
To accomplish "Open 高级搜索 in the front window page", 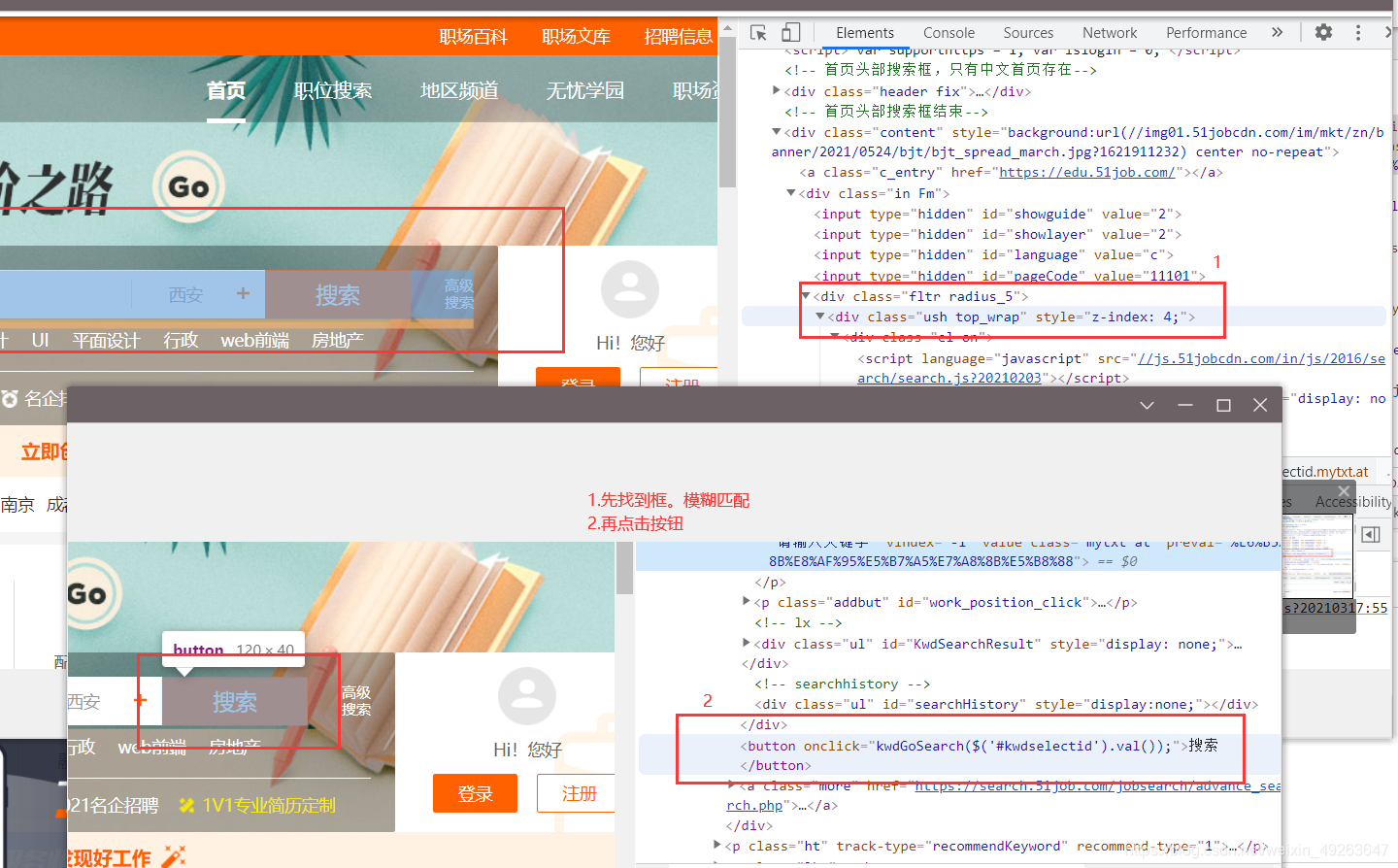I will [356, 701].
